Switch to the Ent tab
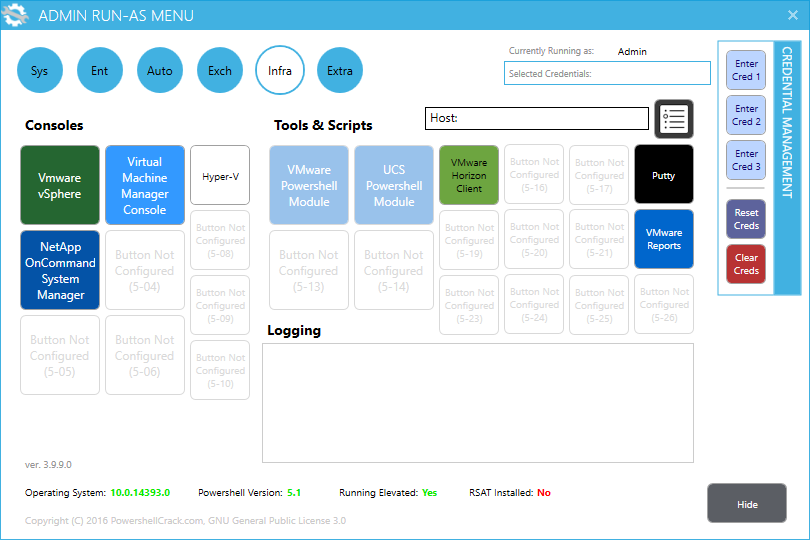Viewport: 810px width, 540px height. pos(100,70)
